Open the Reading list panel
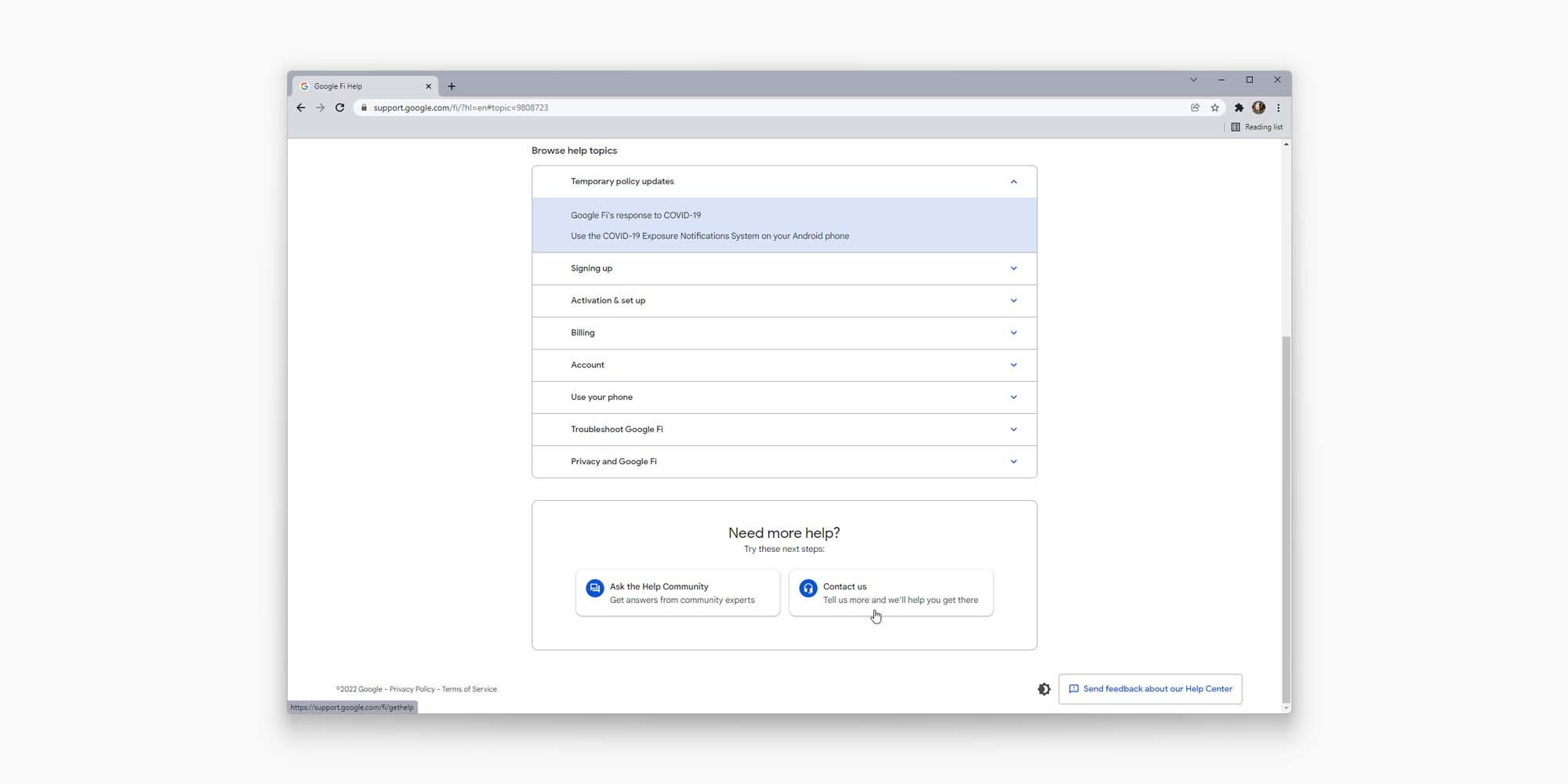1568x784 pixels. [x=1257, y=126]
